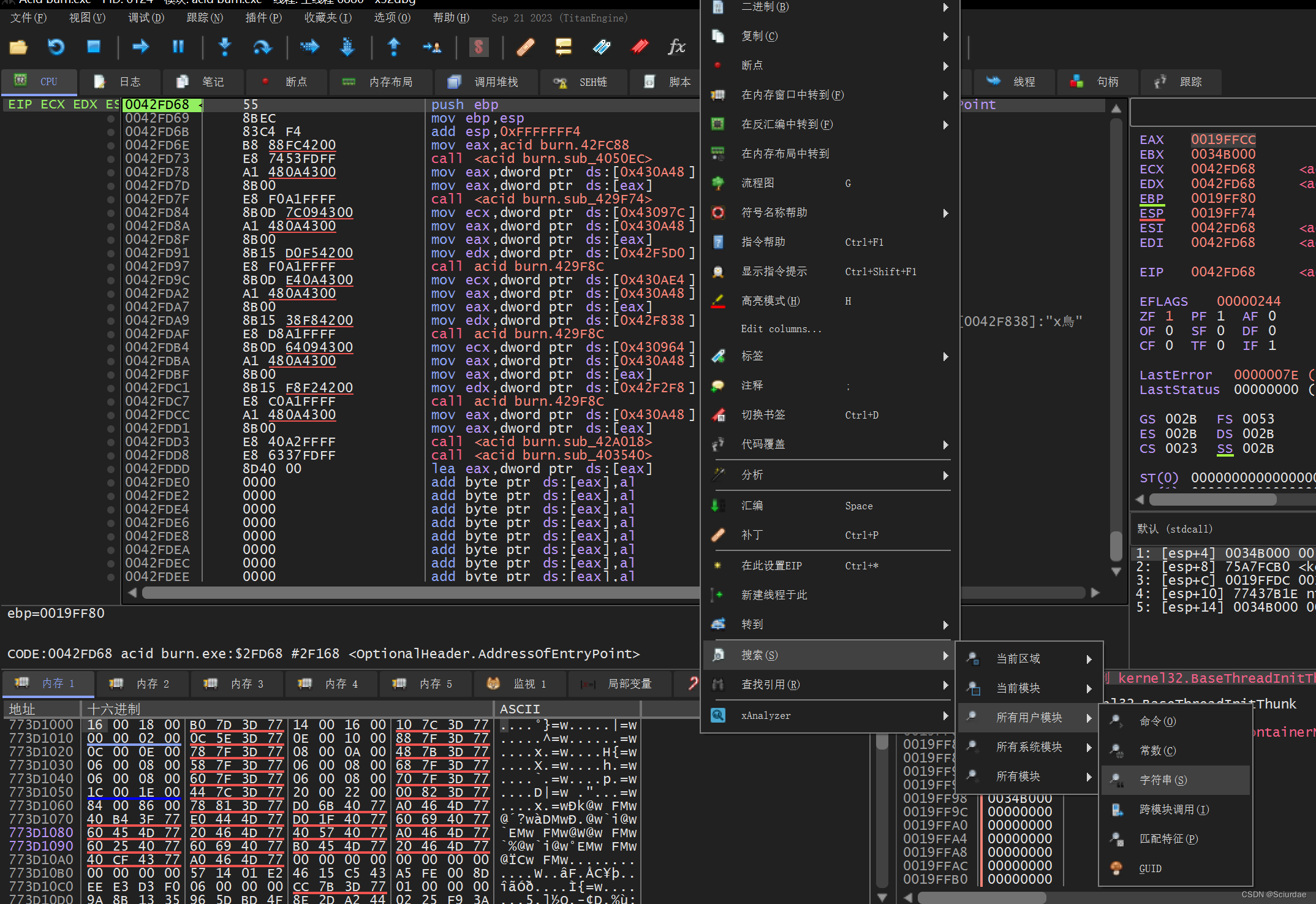Expand the 当前模块 search submenu
The width and height of the screenshot is (1316, 904).
1029,688
